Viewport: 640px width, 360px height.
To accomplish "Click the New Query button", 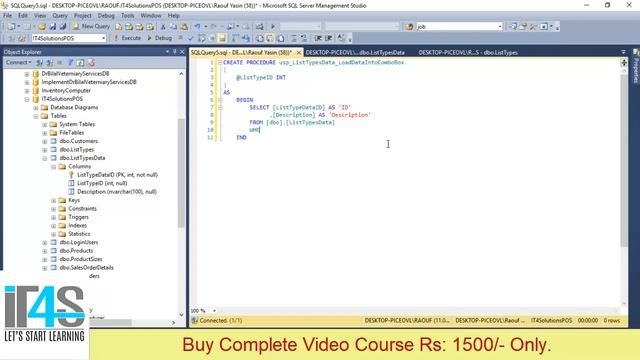I will (x=91, y=27).
